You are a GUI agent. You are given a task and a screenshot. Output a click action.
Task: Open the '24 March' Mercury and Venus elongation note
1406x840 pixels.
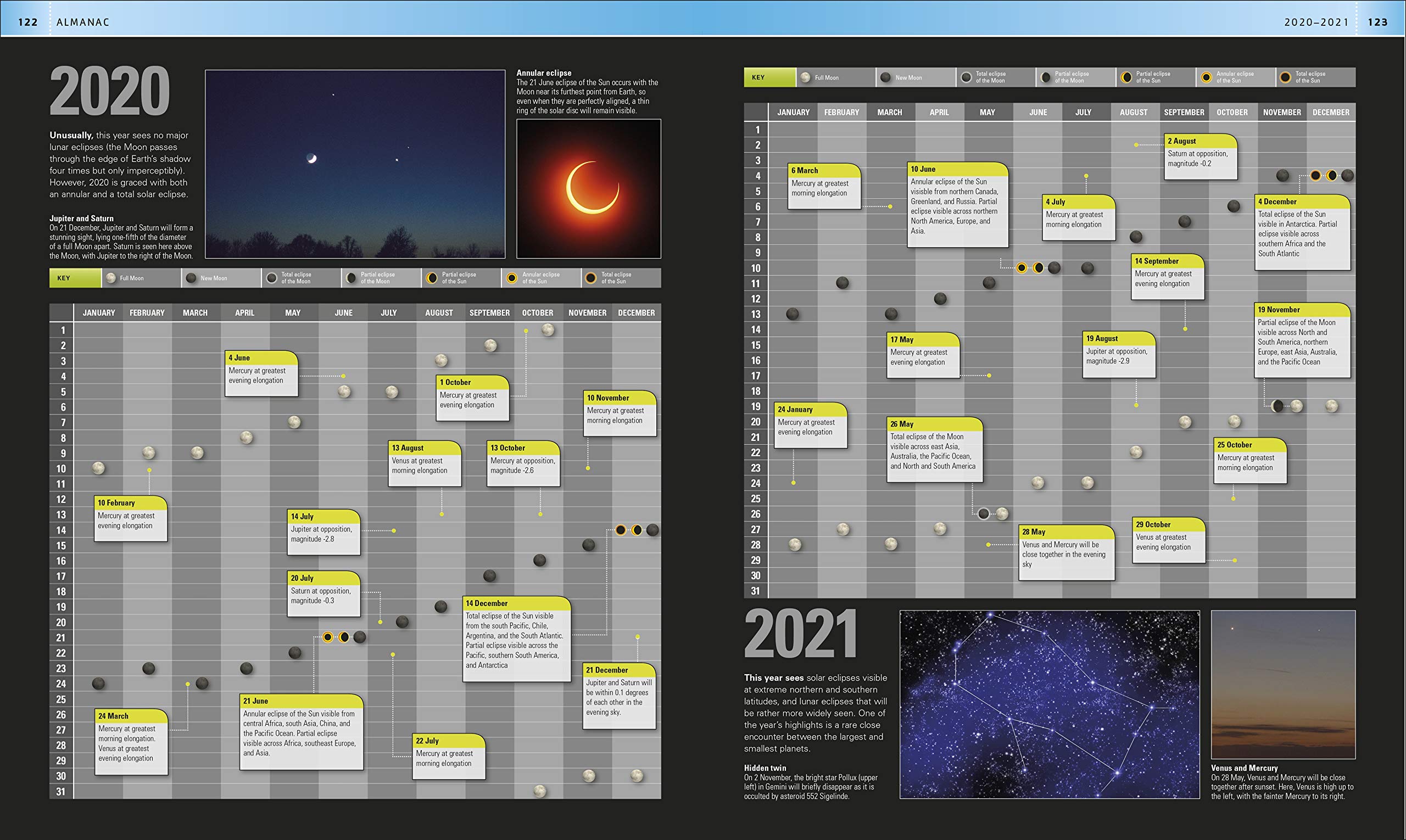131,742
